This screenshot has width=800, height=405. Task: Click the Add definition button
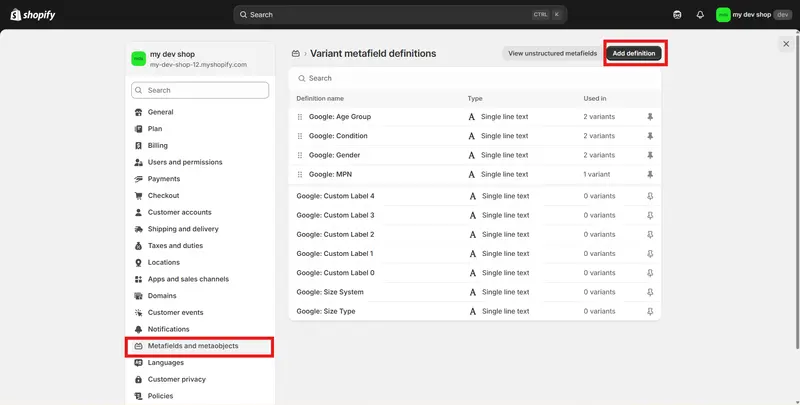click(634, 53)
